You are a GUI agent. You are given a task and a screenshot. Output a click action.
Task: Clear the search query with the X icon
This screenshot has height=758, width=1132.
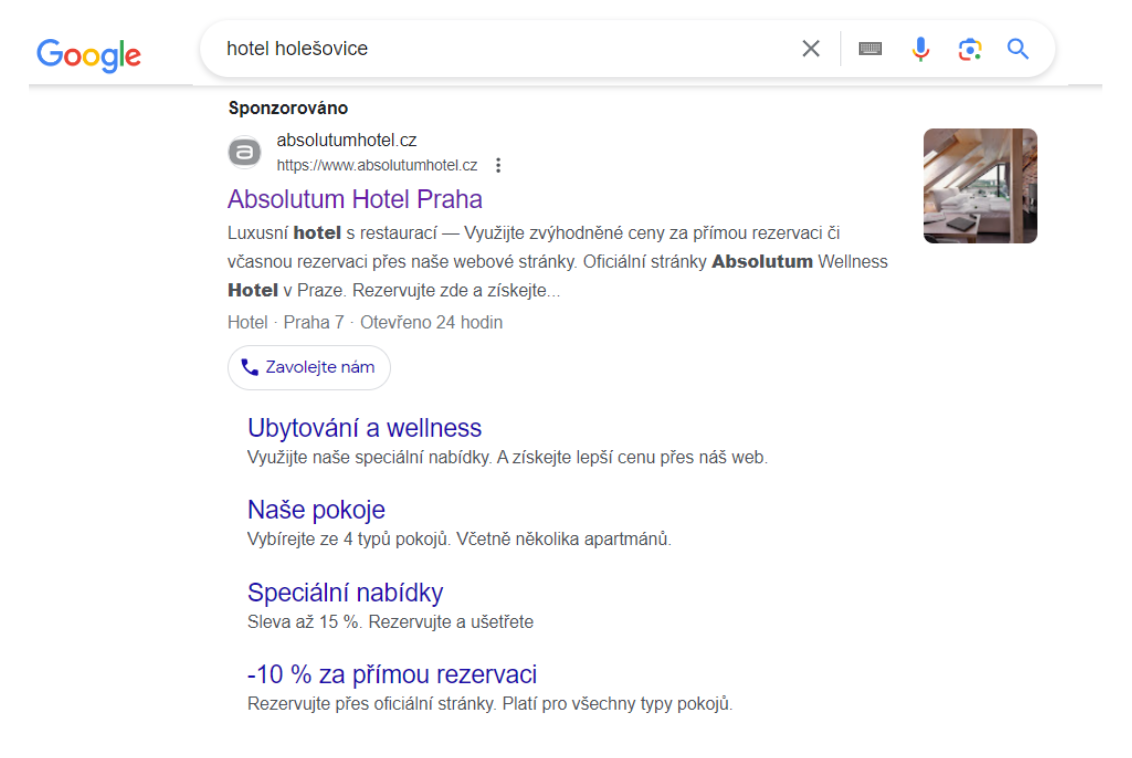click(x=811, y=49)
